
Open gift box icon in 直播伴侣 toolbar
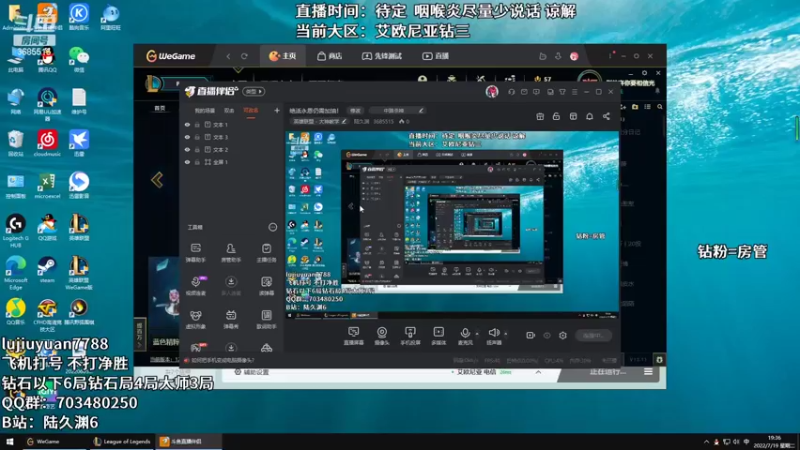click(540, 116)
